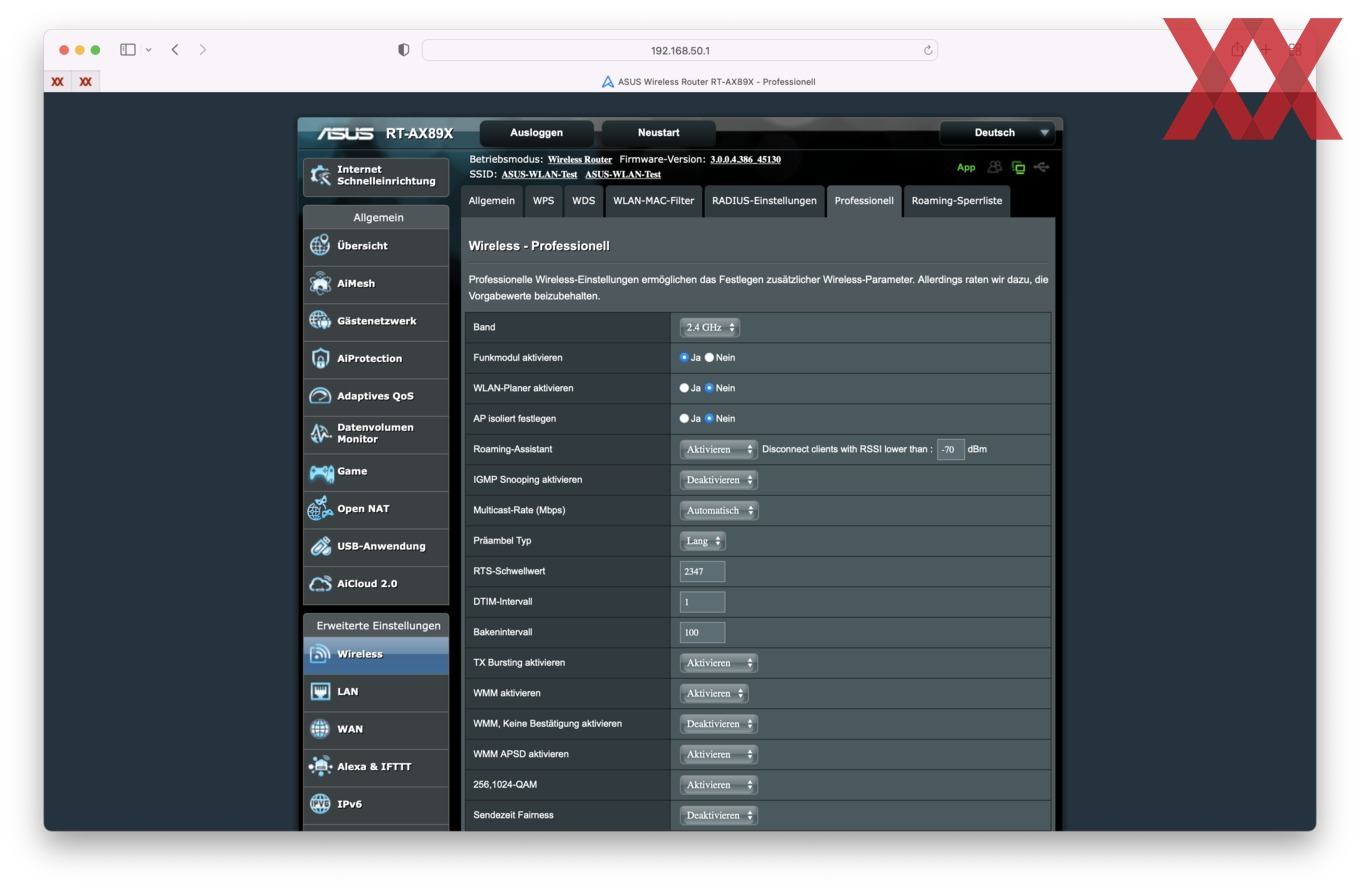This screenshot has width=1360, height=889.
Task: Toggle Safari sidebar button
Action: 128,49
